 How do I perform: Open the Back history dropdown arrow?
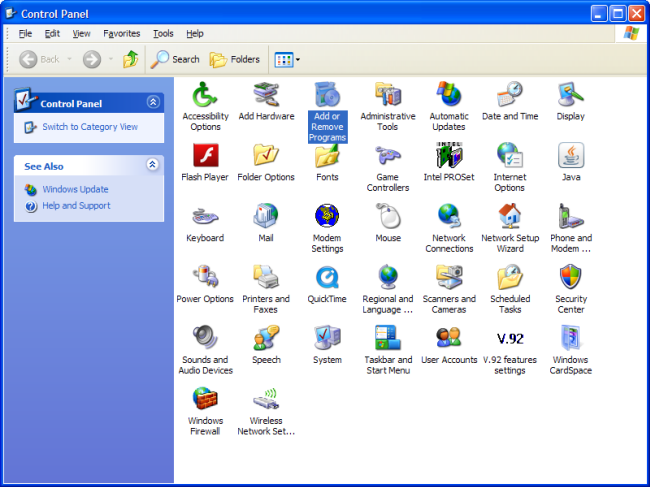point(69,59)
